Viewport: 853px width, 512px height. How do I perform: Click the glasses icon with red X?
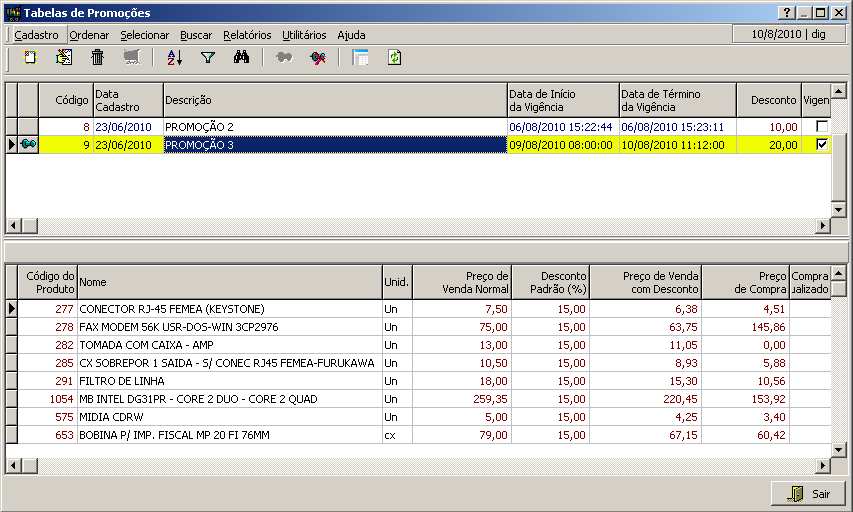point(318,58)
